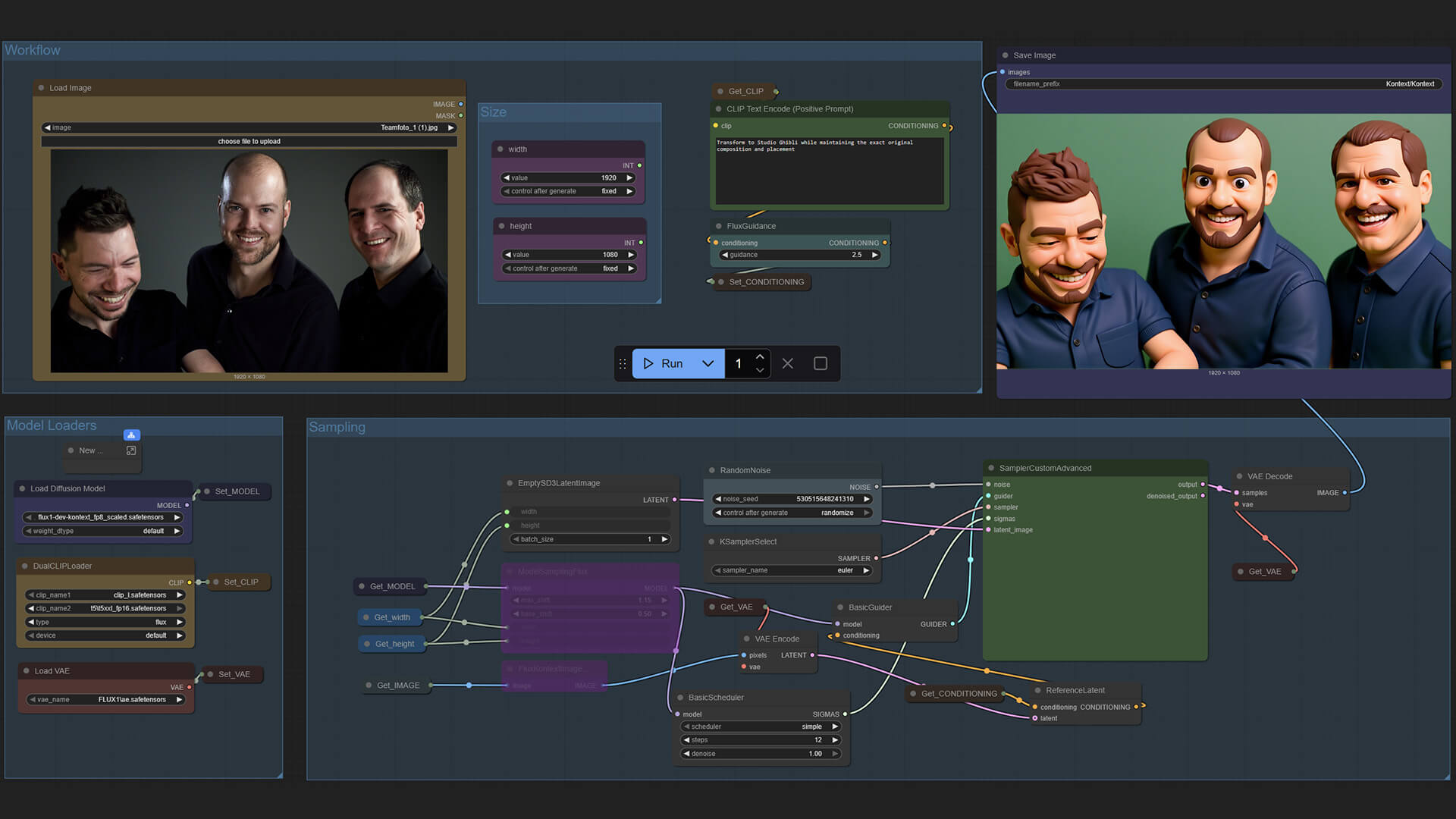
Task: Grab the run toolbar drag handle
Action: (x=623, y=363)
